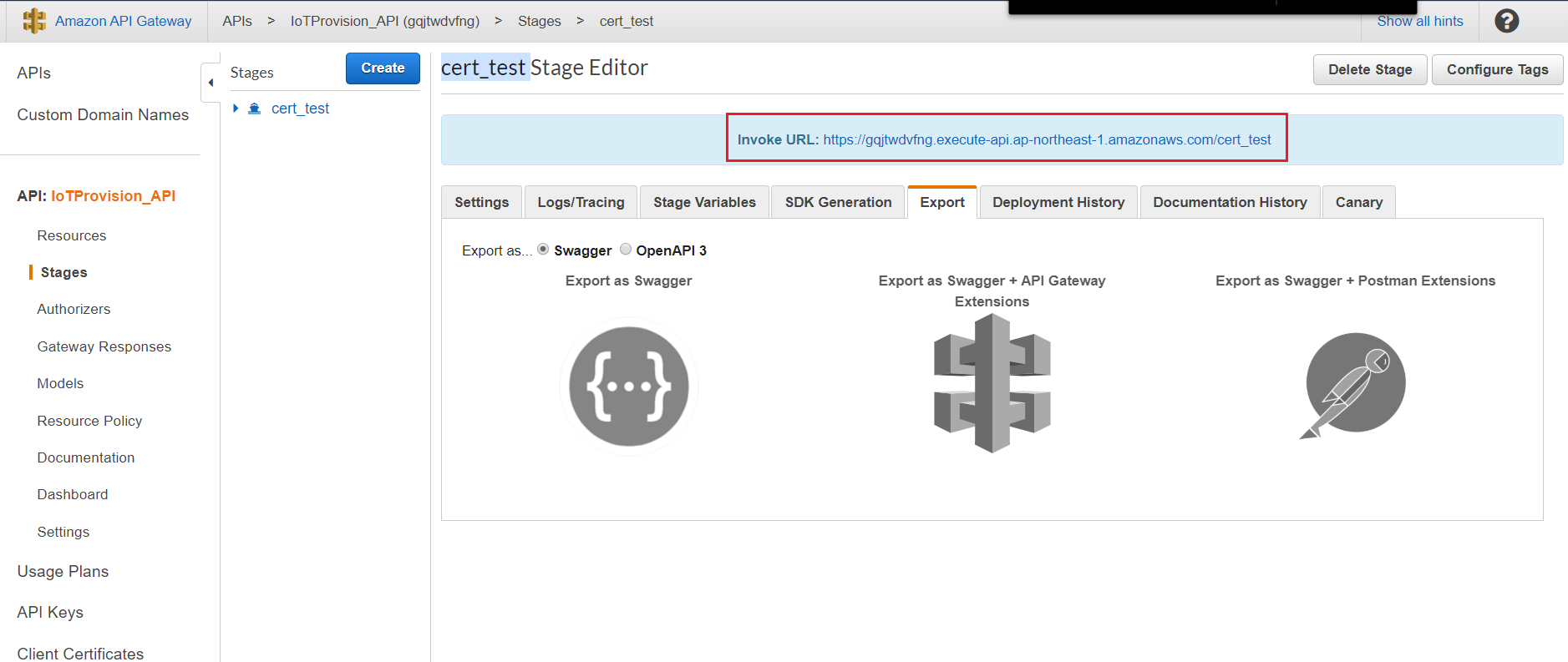Switch to the Settings tab
This screenshot has width=1568, height=662.
481,202
